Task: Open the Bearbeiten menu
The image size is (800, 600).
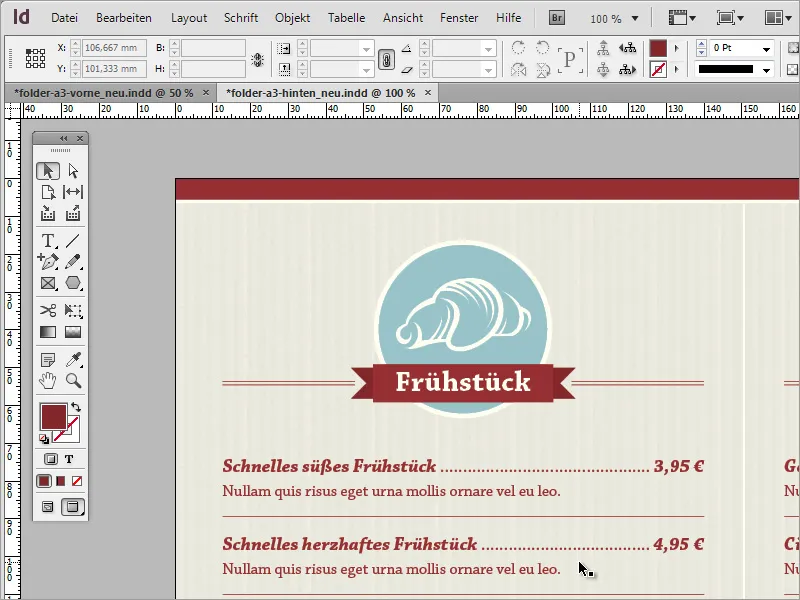Action: (124, 18)
